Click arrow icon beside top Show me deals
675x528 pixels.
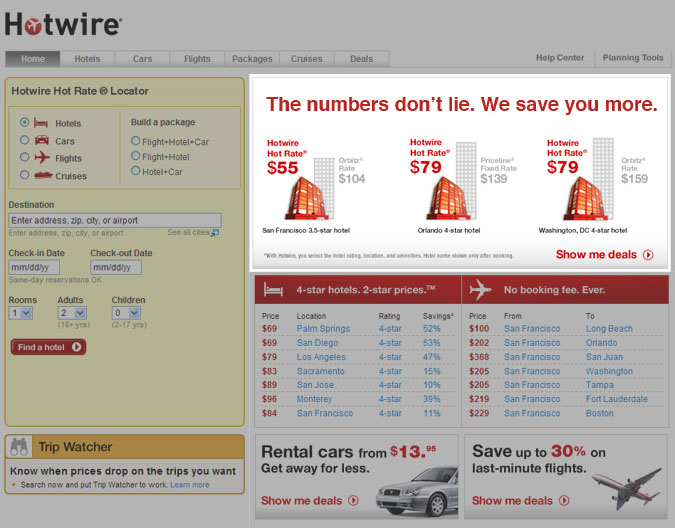tap(648, 255)
